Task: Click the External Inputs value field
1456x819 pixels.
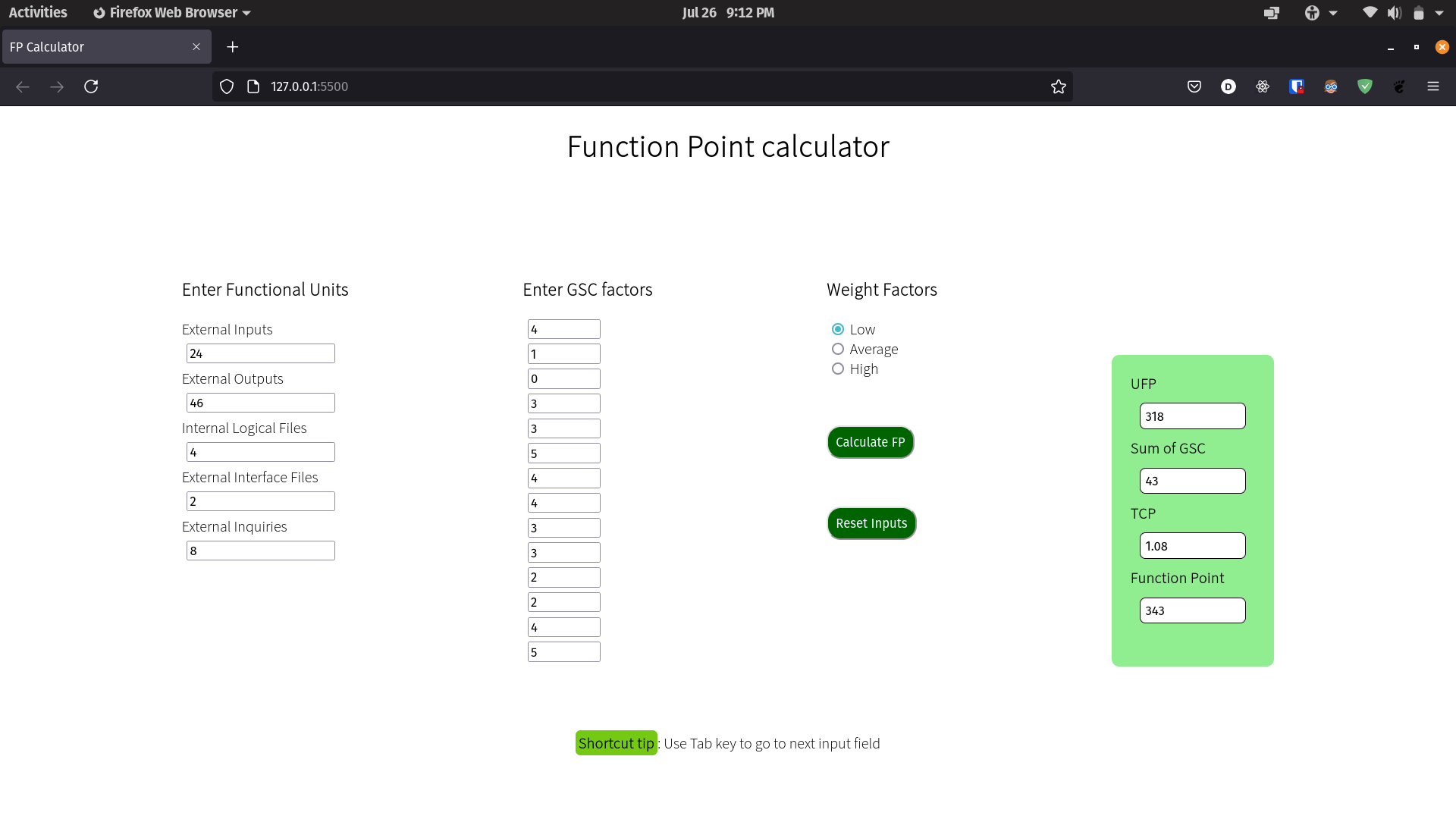Action: click(x=260, y=353)
